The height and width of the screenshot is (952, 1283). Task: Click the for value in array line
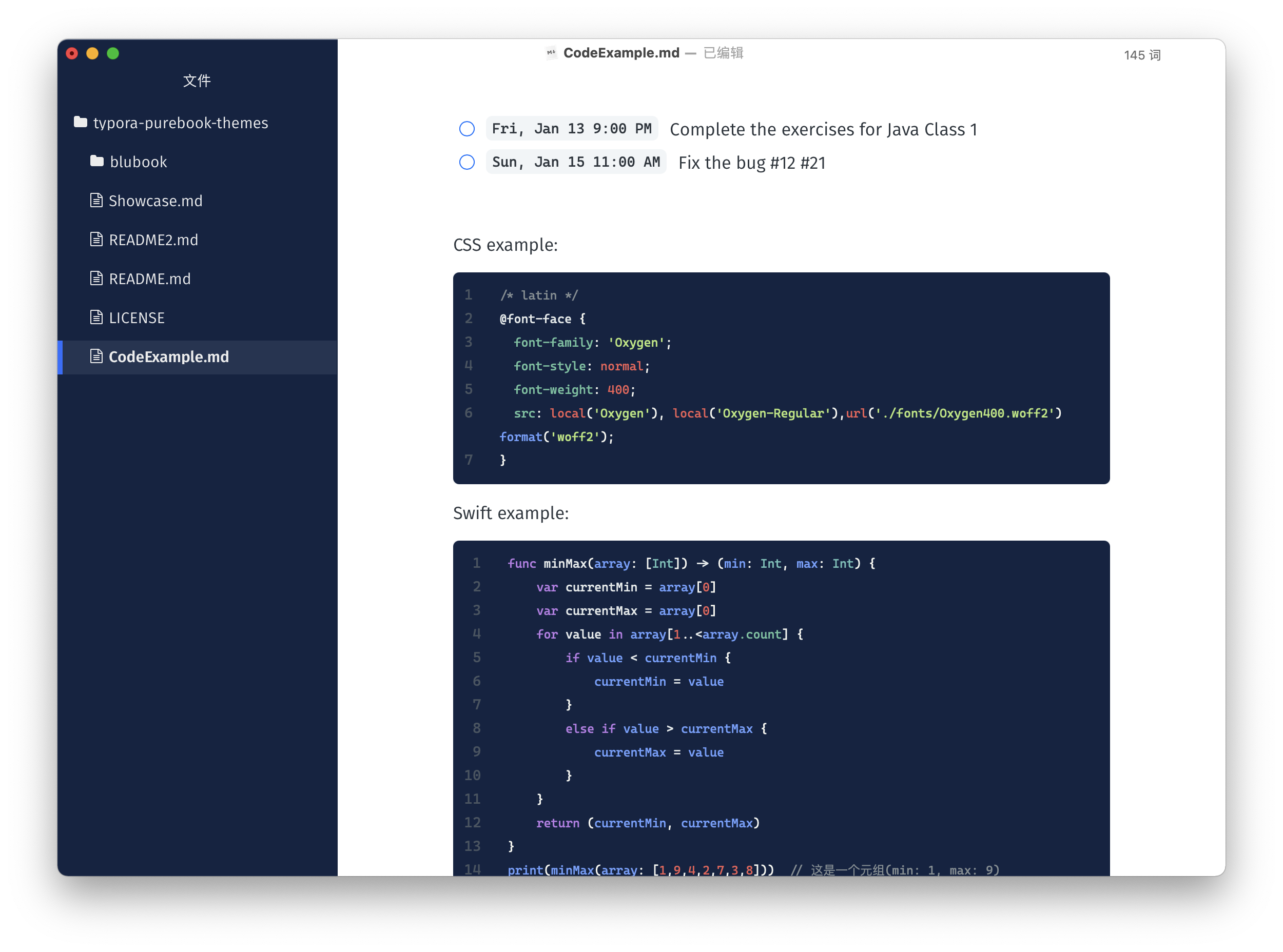(669, 634)
